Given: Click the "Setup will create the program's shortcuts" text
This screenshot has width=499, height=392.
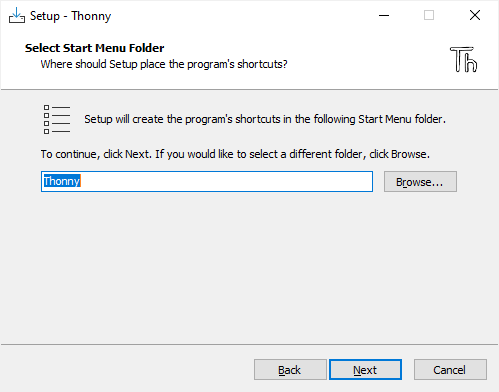Looking at the screenshot, I should point(265,119).
